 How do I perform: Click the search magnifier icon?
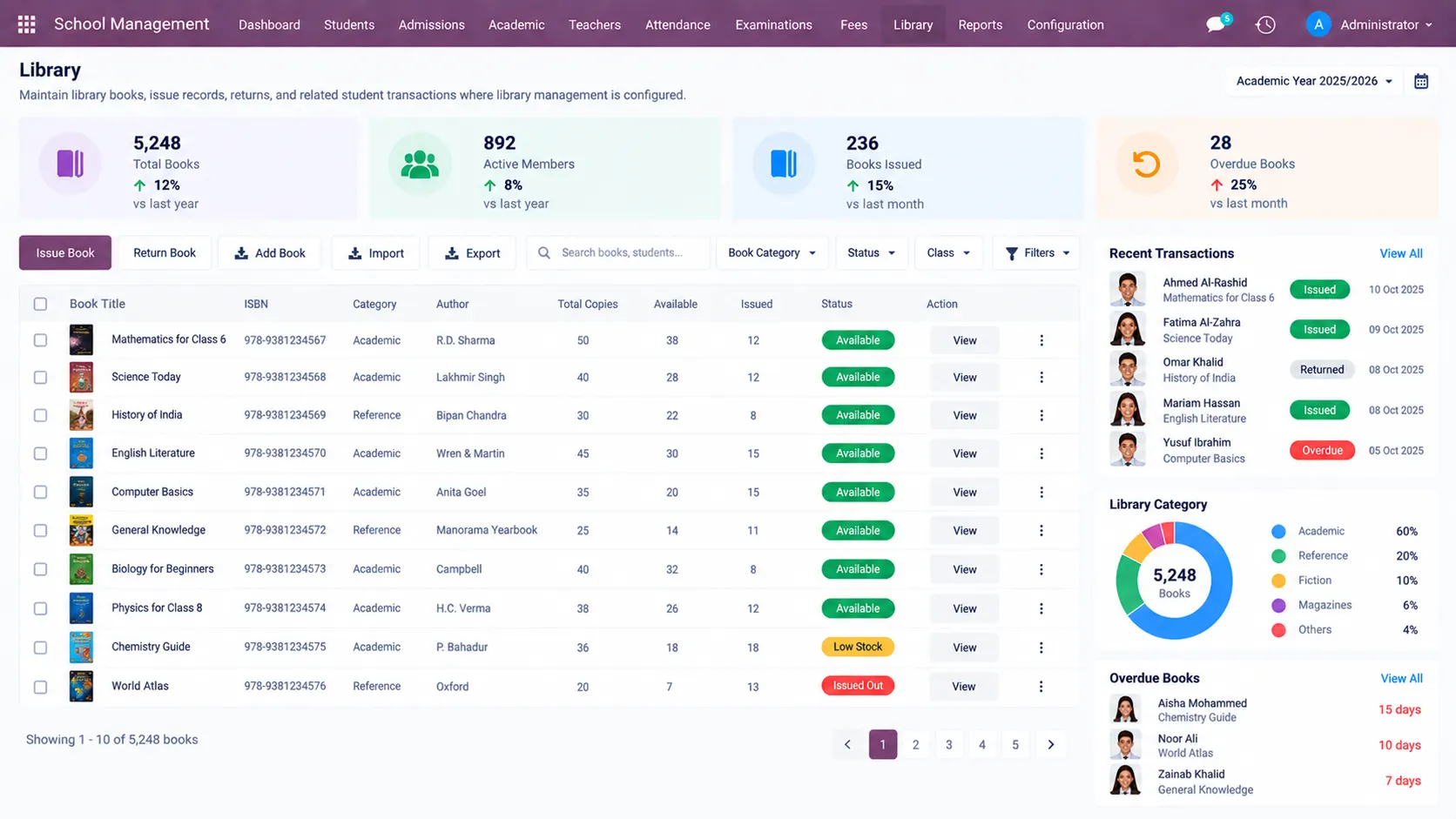pyautogui.click(x=544, y=252)
